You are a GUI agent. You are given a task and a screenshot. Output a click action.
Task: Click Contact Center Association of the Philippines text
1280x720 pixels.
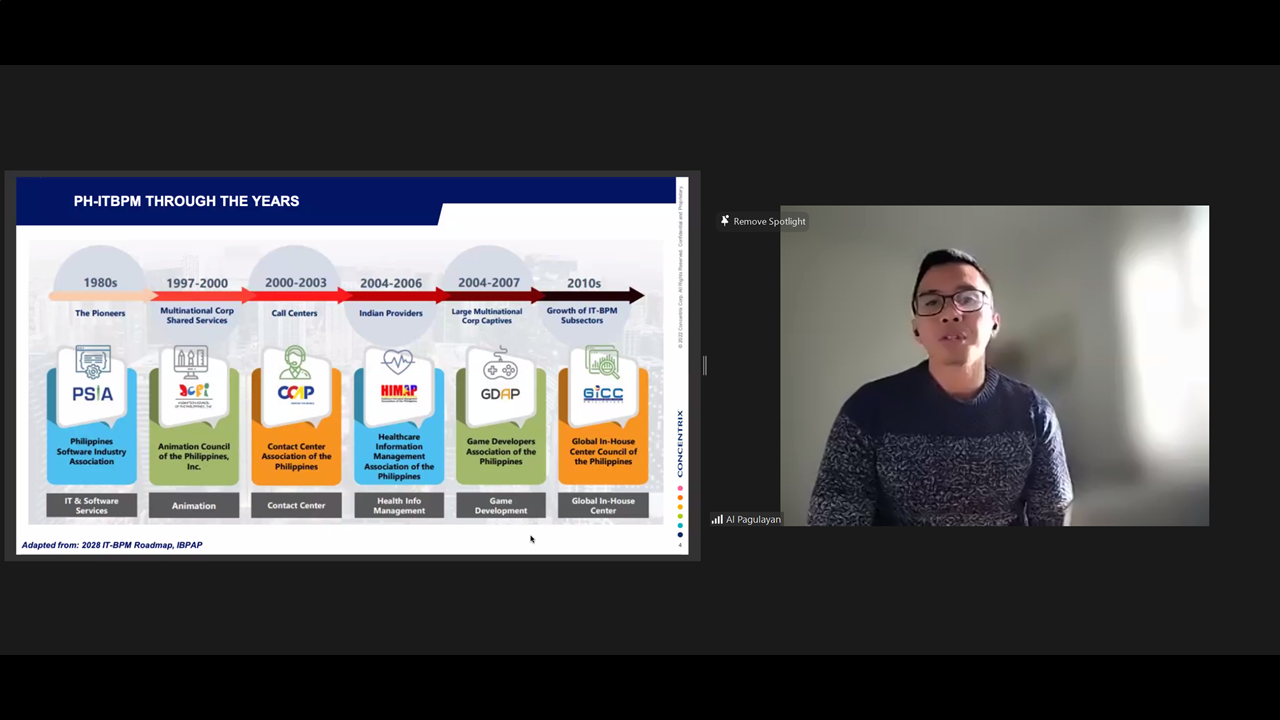pyautogui.click(x=297, y=456)
